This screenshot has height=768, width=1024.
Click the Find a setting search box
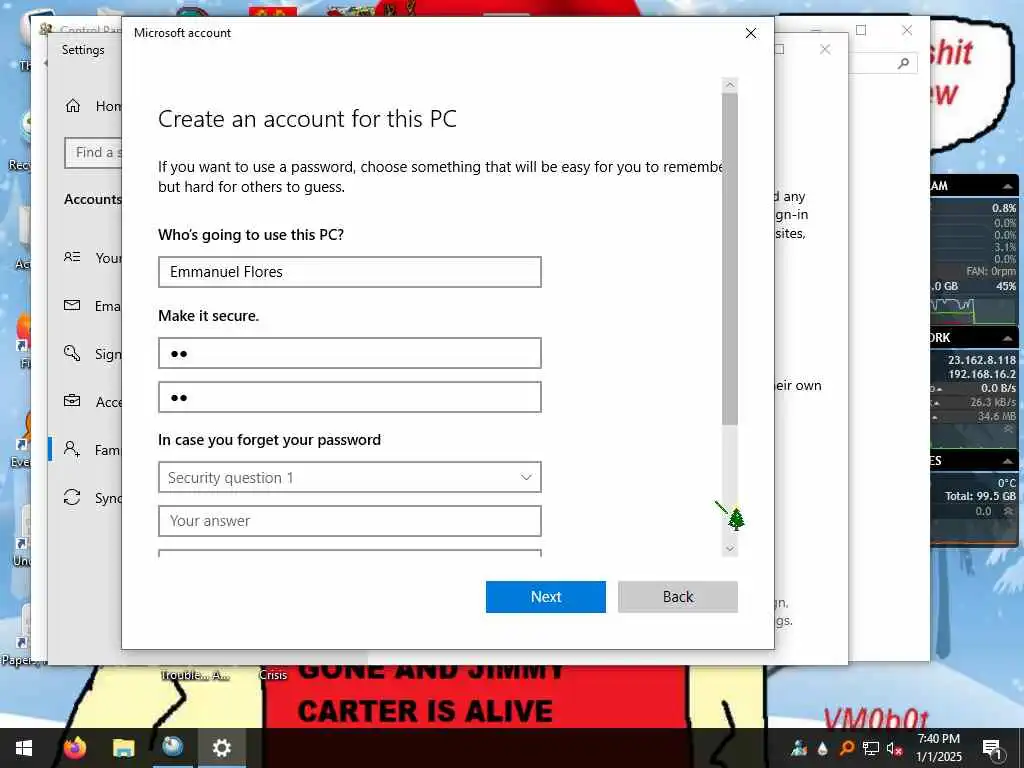93,153
